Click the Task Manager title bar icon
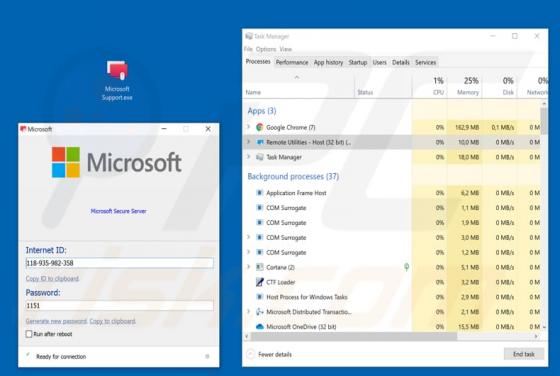The image size is (560, 376). pos(249,36)
